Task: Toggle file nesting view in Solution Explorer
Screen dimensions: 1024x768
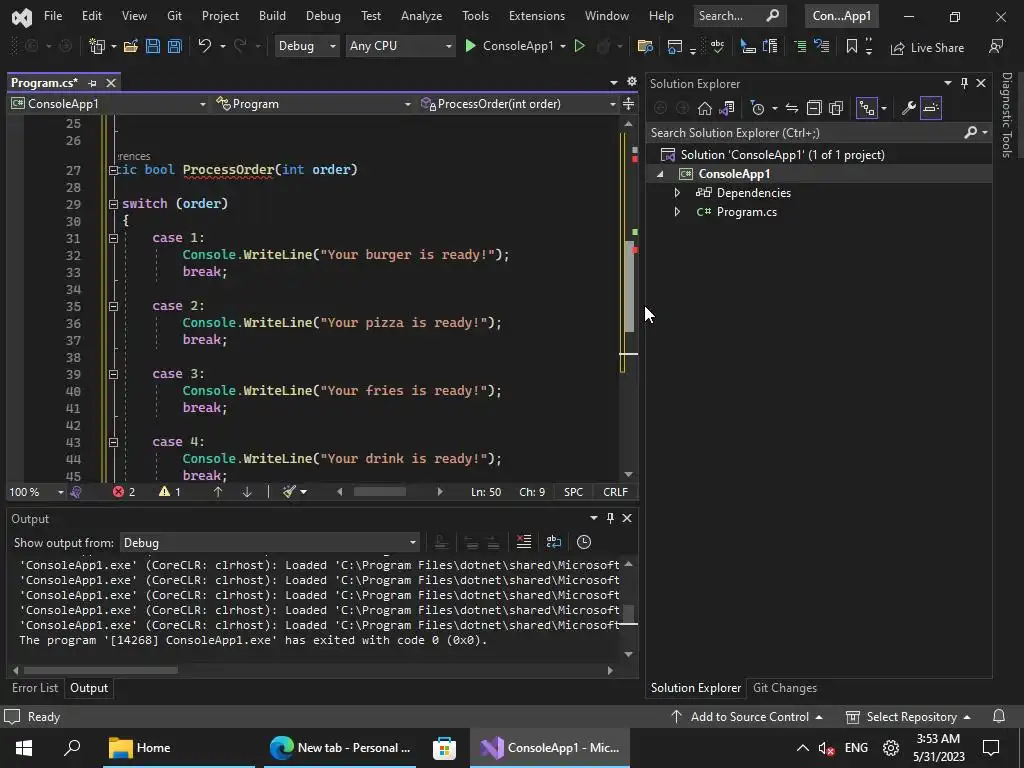Action: click(867, 108)
